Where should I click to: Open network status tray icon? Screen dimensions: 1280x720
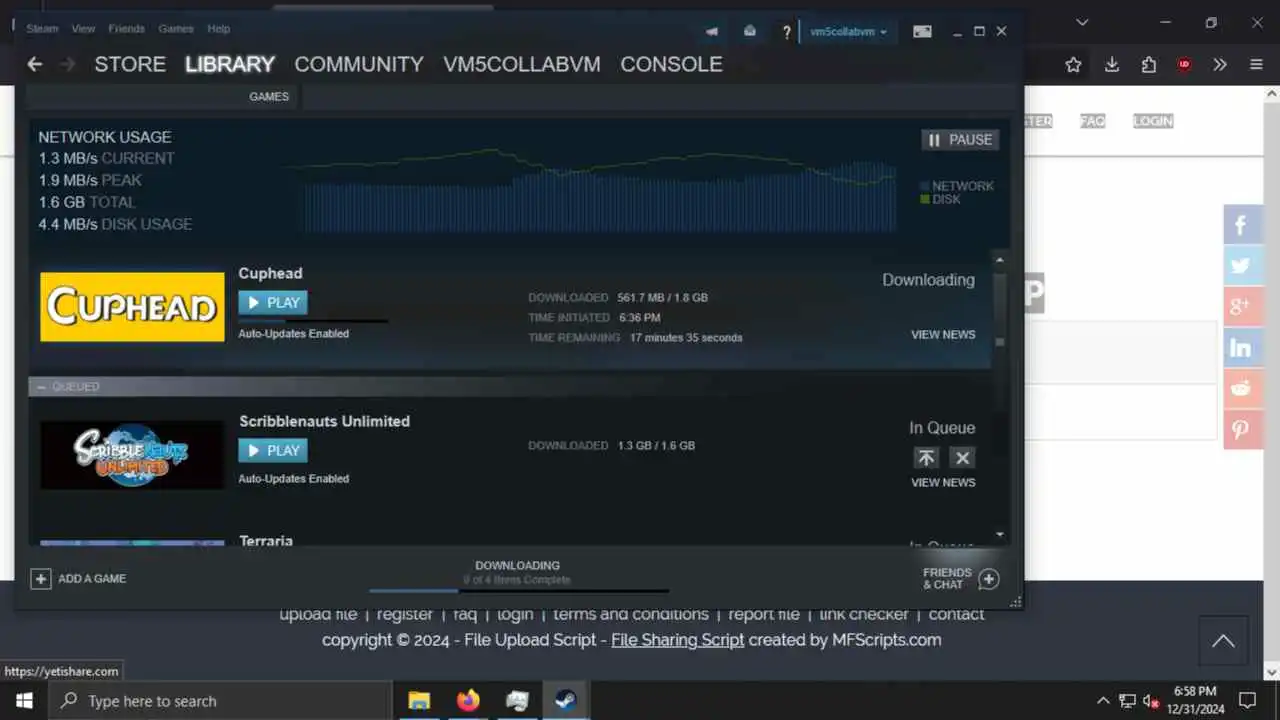point(1127,701)
